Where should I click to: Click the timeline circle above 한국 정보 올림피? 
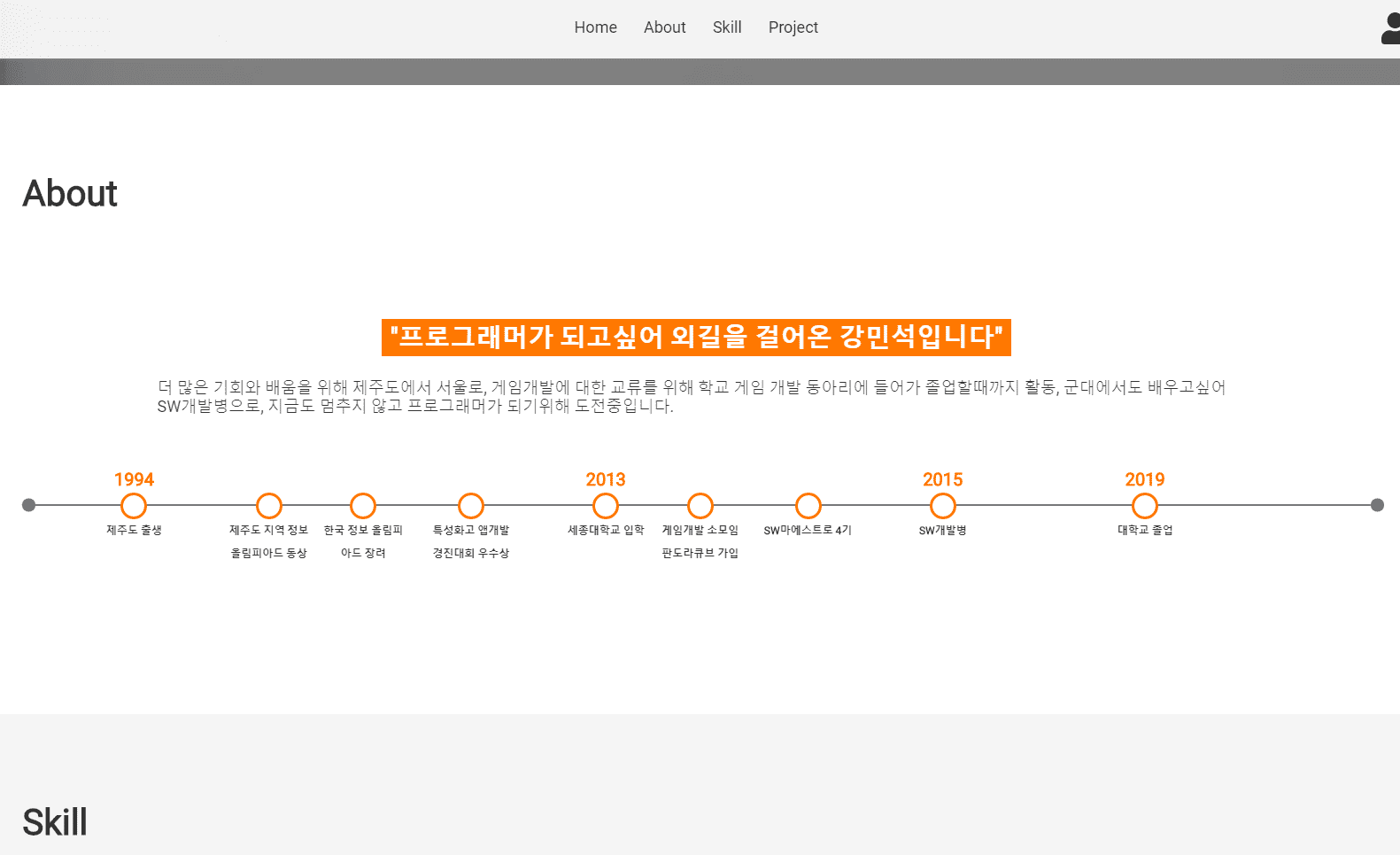point(363,506)
